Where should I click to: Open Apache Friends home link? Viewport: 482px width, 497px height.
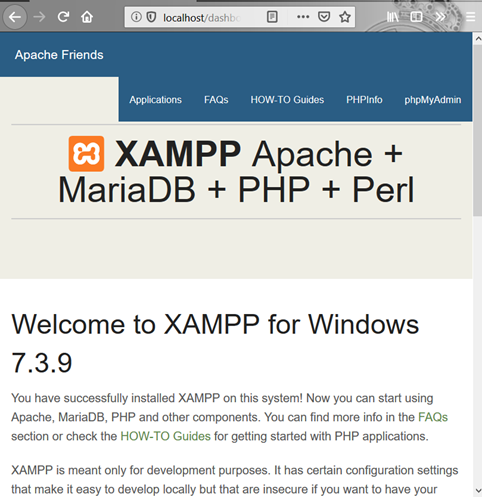tap(59, 55)
